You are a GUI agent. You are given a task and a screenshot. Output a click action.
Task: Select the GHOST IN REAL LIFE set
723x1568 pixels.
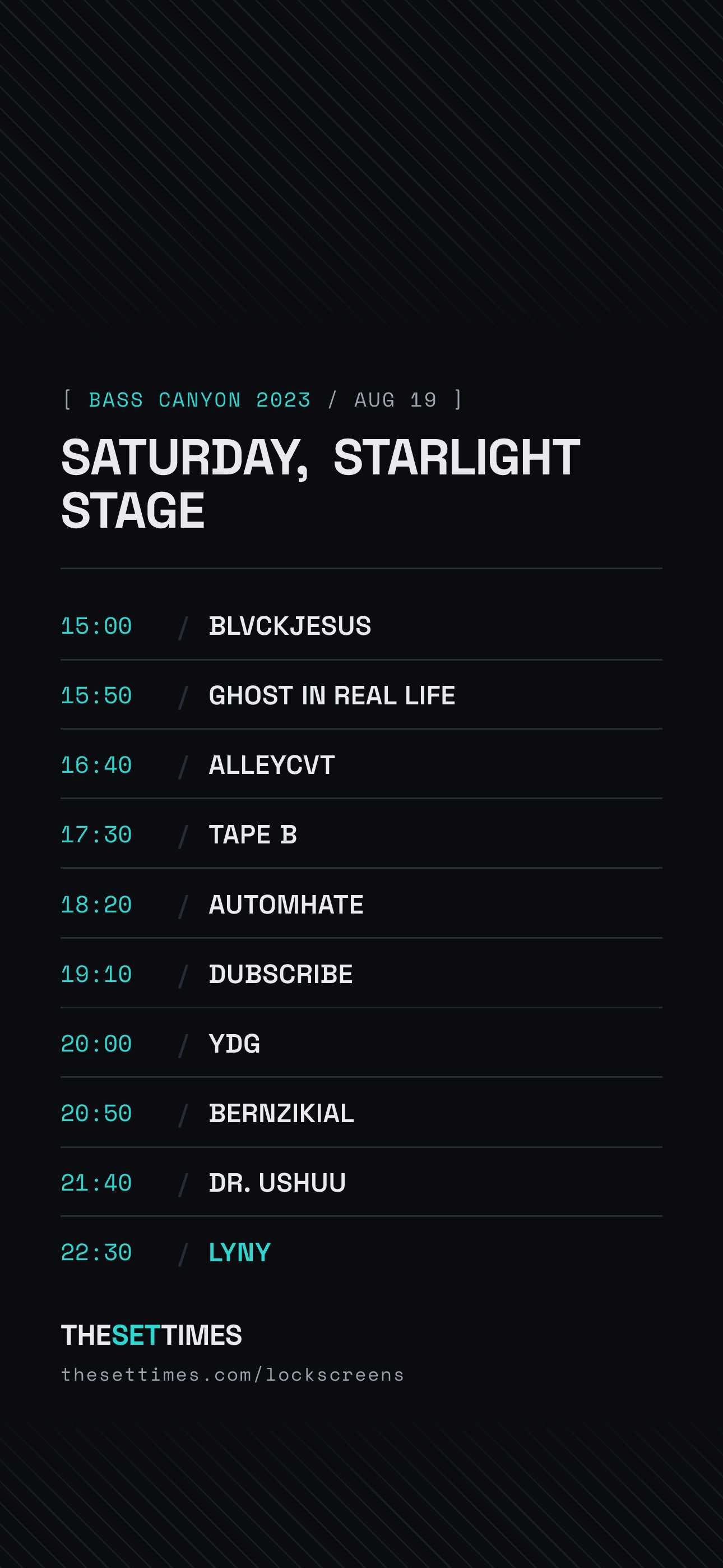[x=332, y=696]
